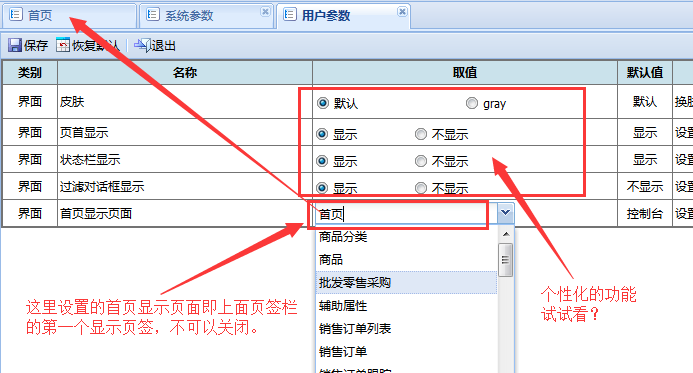Click the 首页显示页面 name cell

[x=185, y=213]
